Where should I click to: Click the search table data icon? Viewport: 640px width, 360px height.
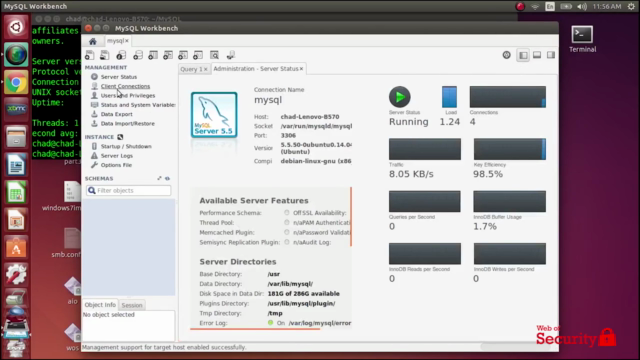click(x=215, y=55)
